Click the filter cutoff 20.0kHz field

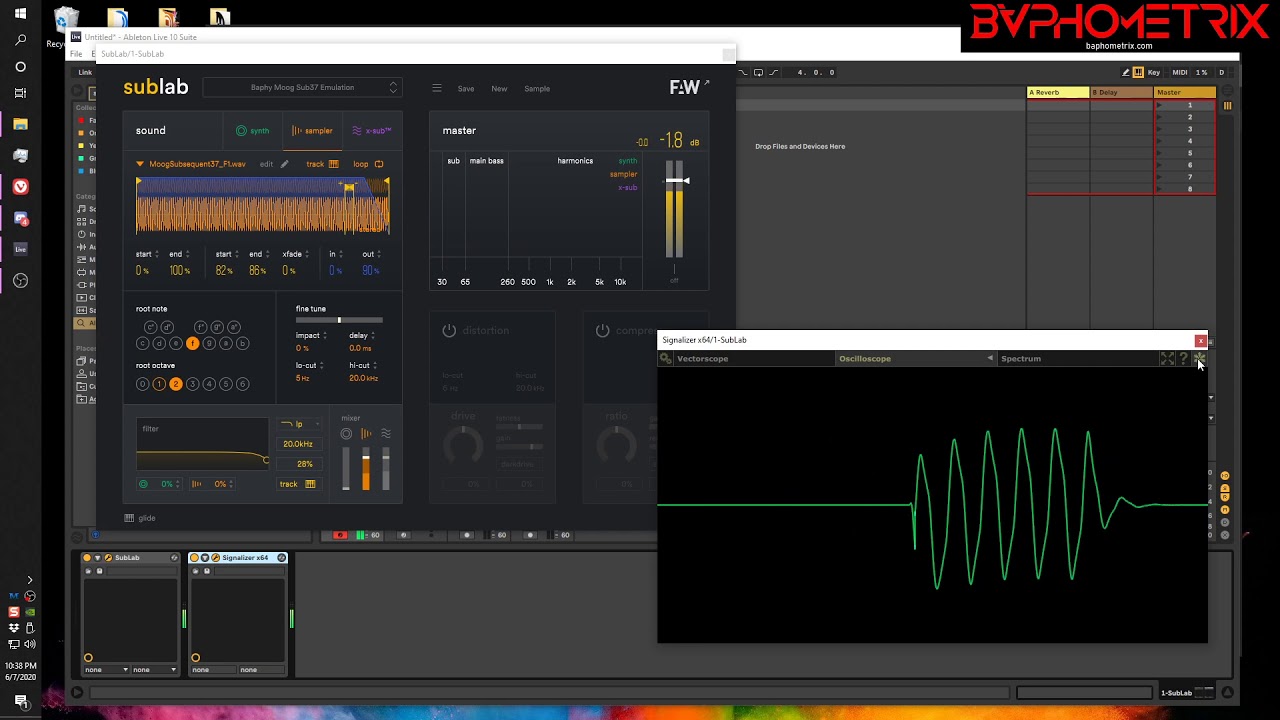[298, 444]
